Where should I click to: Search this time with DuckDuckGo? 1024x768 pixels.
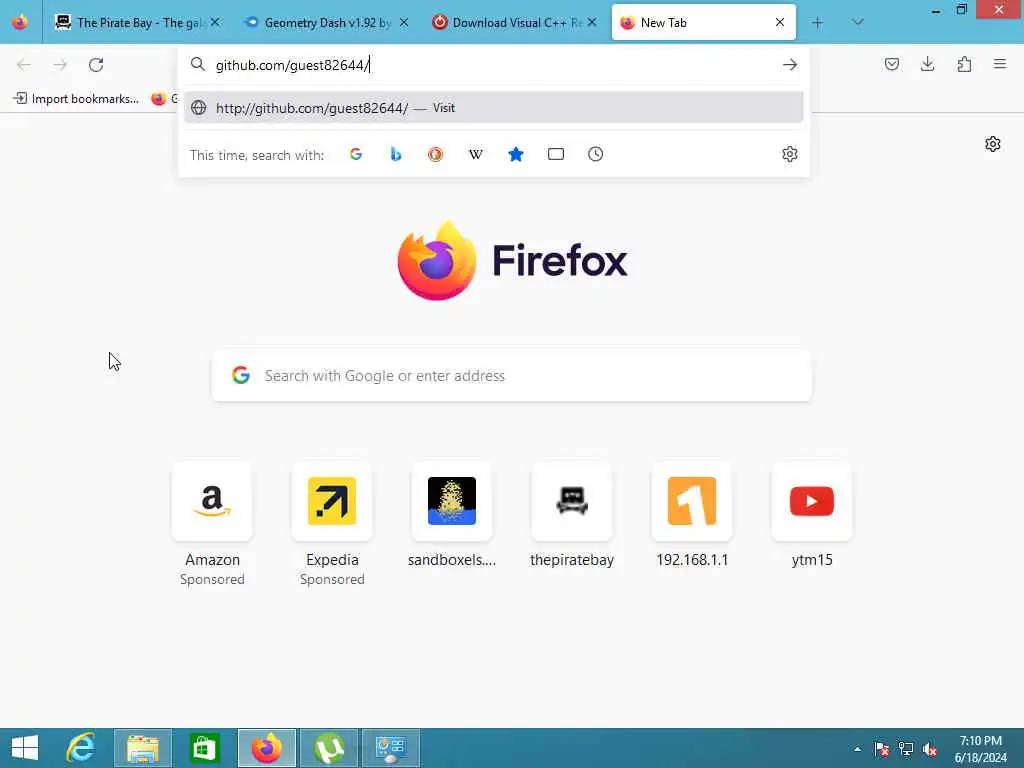click(x=436, y=154)
